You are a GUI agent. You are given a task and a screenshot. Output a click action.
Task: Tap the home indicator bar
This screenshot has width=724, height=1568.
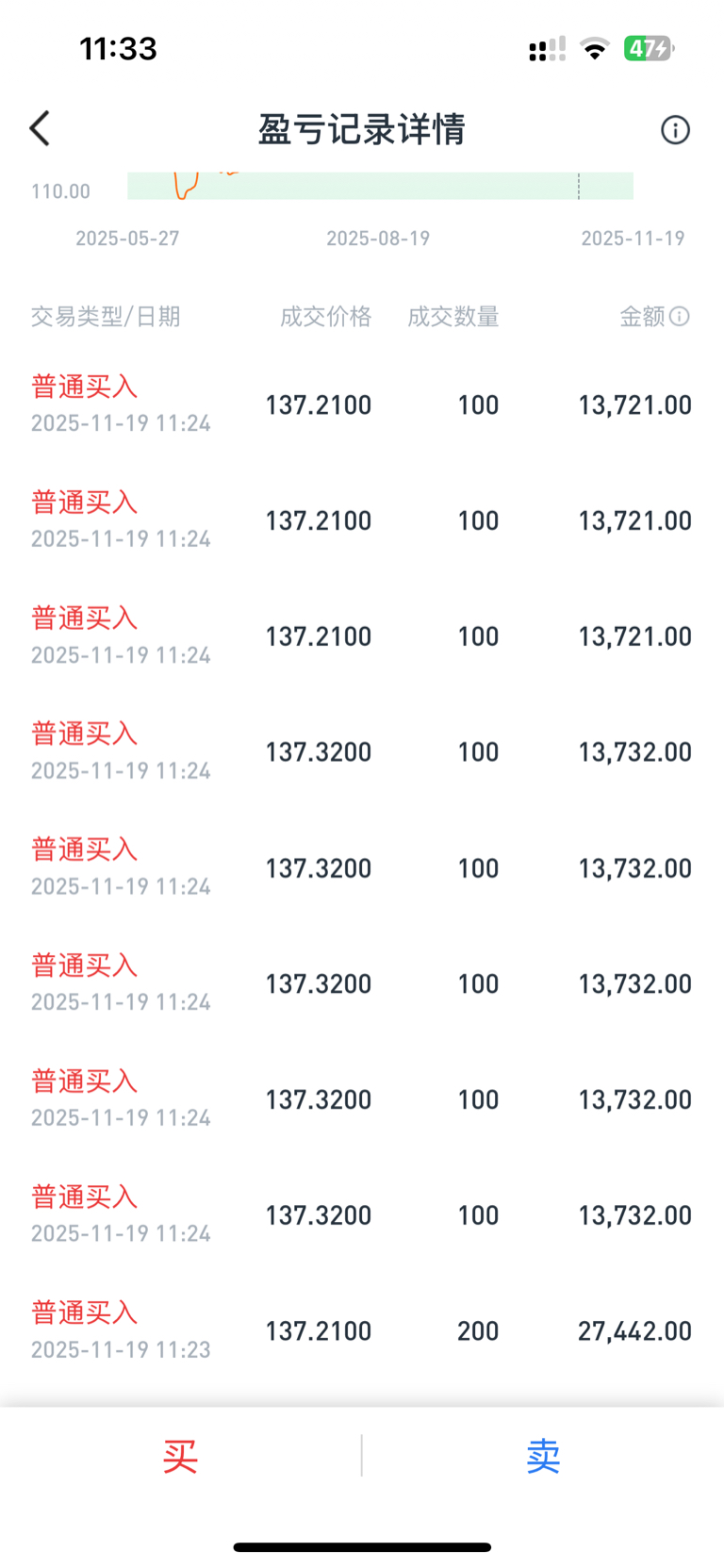362,1547
